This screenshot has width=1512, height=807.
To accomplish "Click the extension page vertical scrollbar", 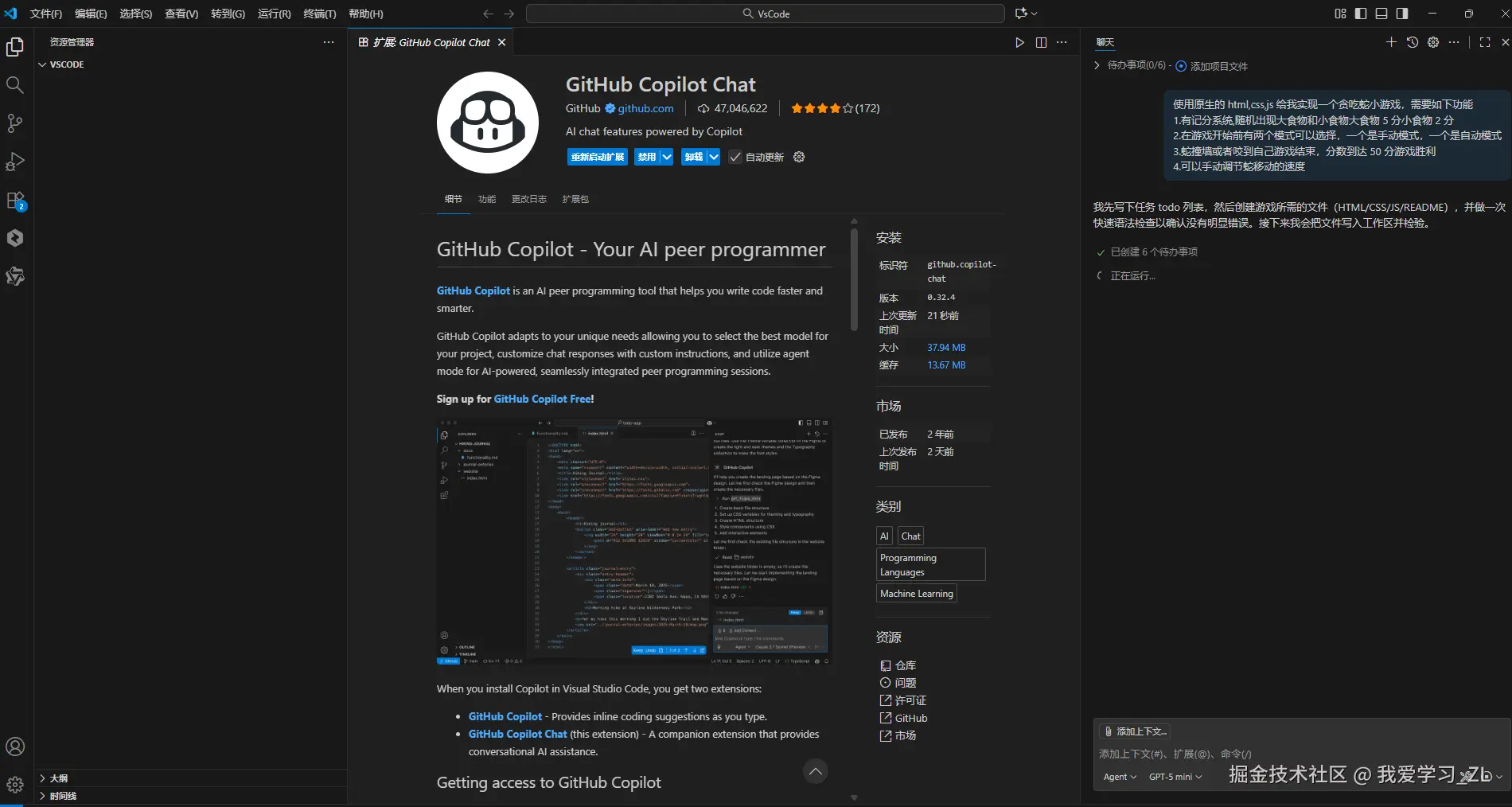I will pyautogui.click(x=854, y=279).
